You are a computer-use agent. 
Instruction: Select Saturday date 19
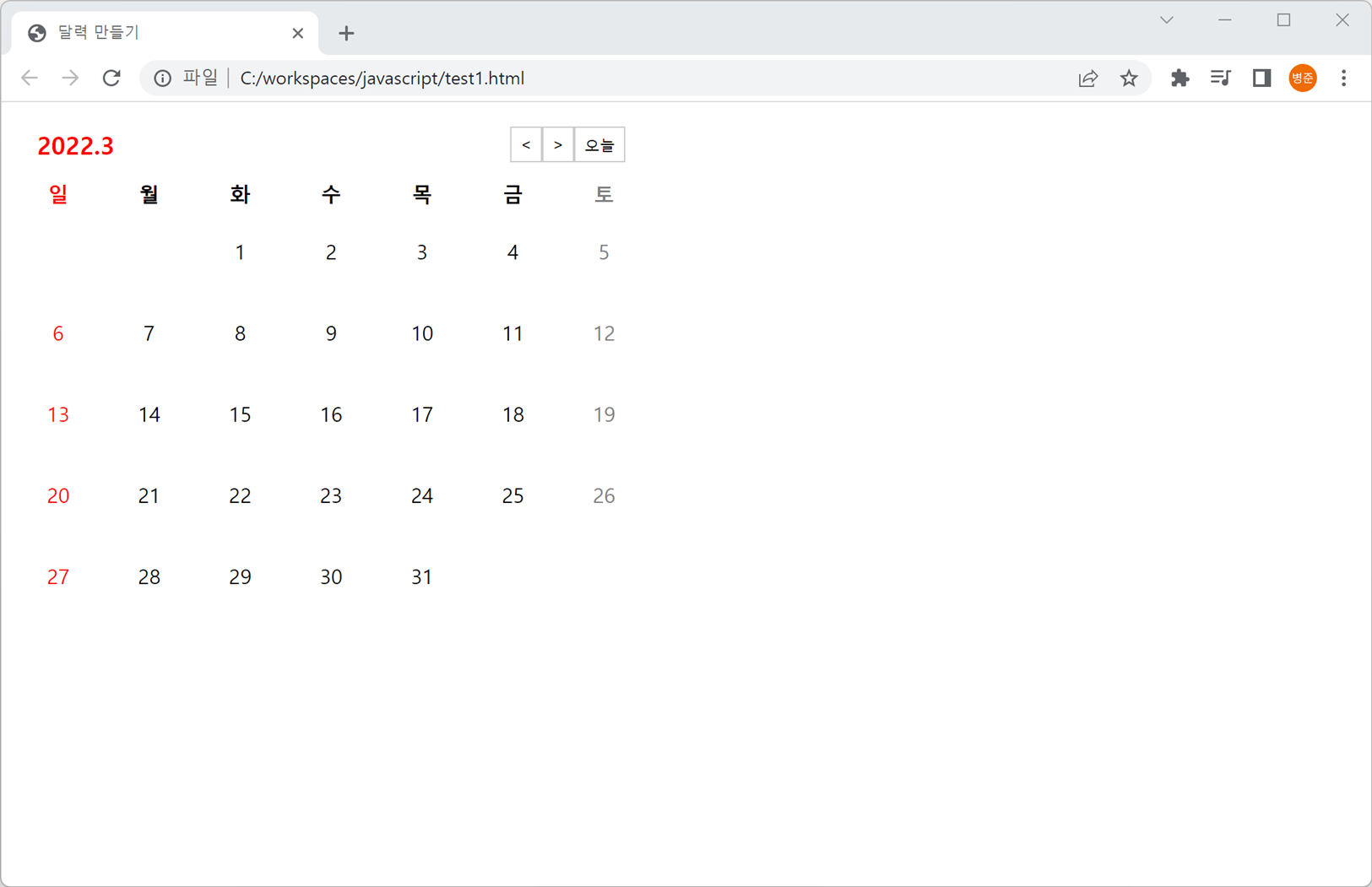(604, 414)
